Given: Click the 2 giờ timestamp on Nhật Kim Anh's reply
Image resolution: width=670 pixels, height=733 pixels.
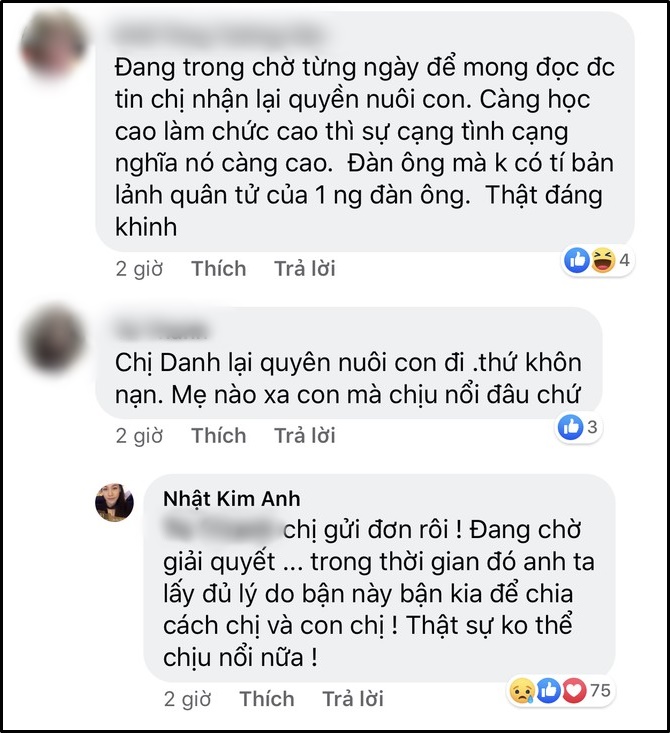Looking at the screenshot, I should click(187, 699).
